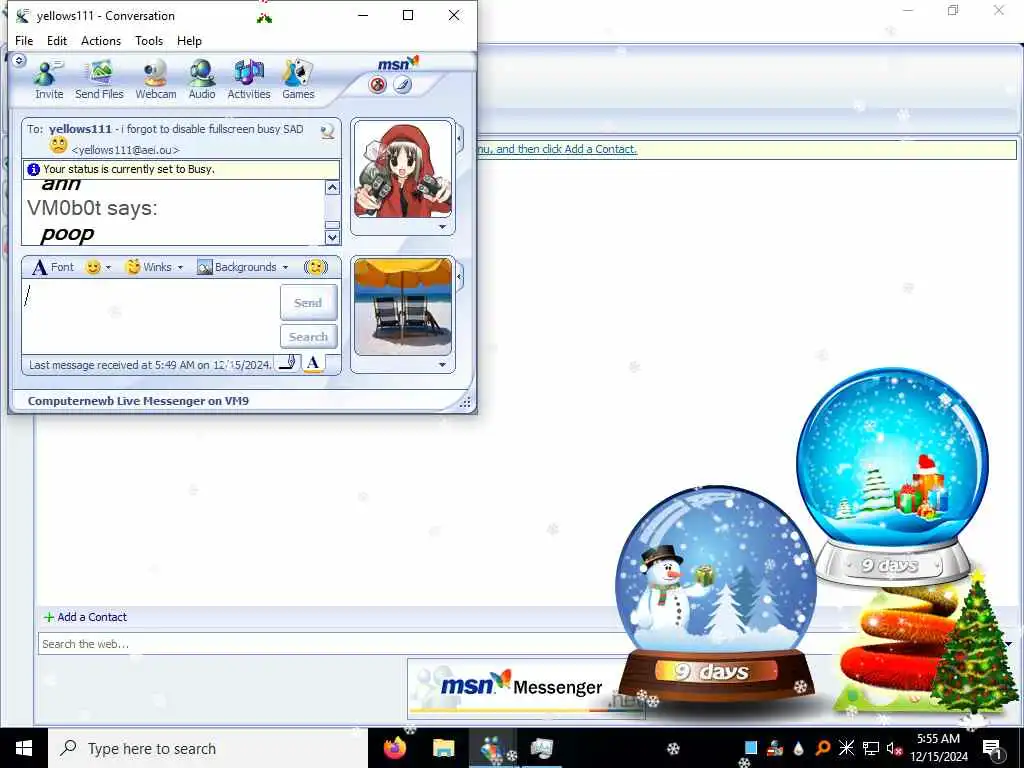Open clock showing 5:55 AM
The image size is (1024, 768).
click(x=938, y=748)
